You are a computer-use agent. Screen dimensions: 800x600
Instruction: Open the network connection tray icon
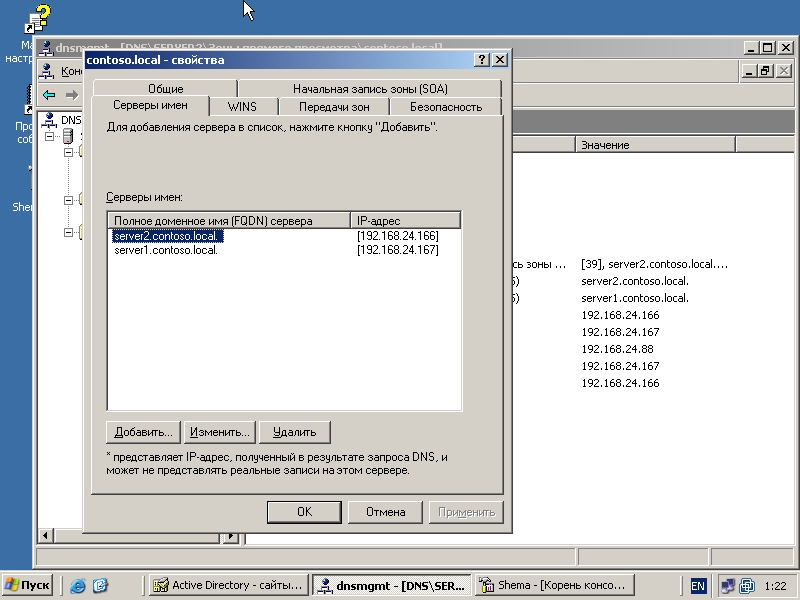(x=728, y=585)
